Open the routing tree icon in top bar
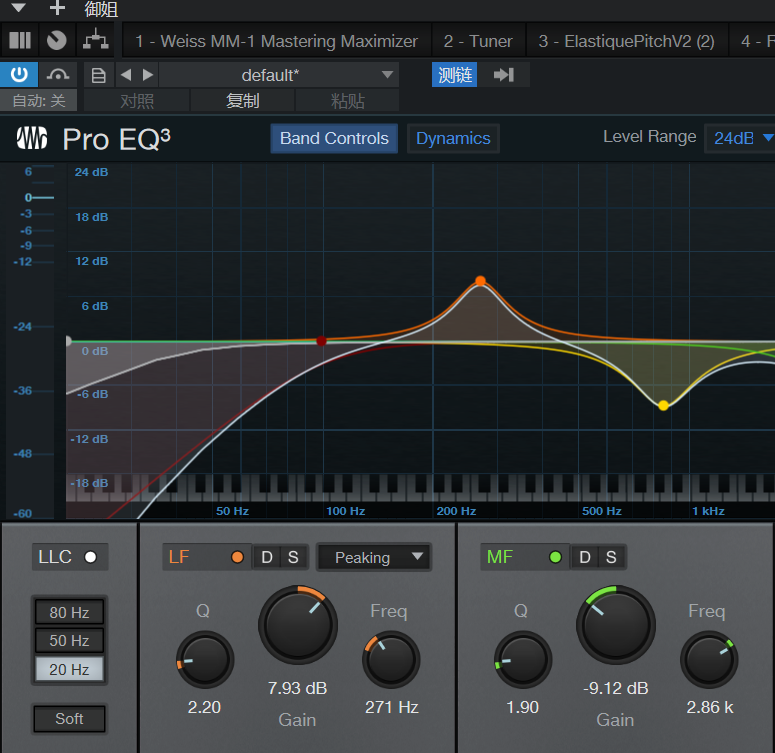Viewport: 775px width, 753px height. [x=95, y=40]
